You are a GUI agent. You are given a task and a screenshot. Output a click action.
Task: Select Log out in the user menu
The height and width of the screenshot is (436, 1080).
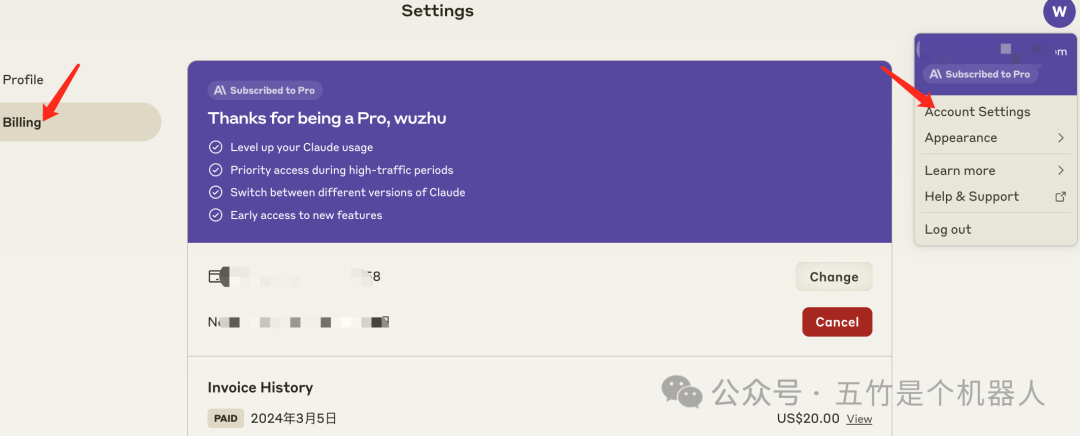coord(947,229)
